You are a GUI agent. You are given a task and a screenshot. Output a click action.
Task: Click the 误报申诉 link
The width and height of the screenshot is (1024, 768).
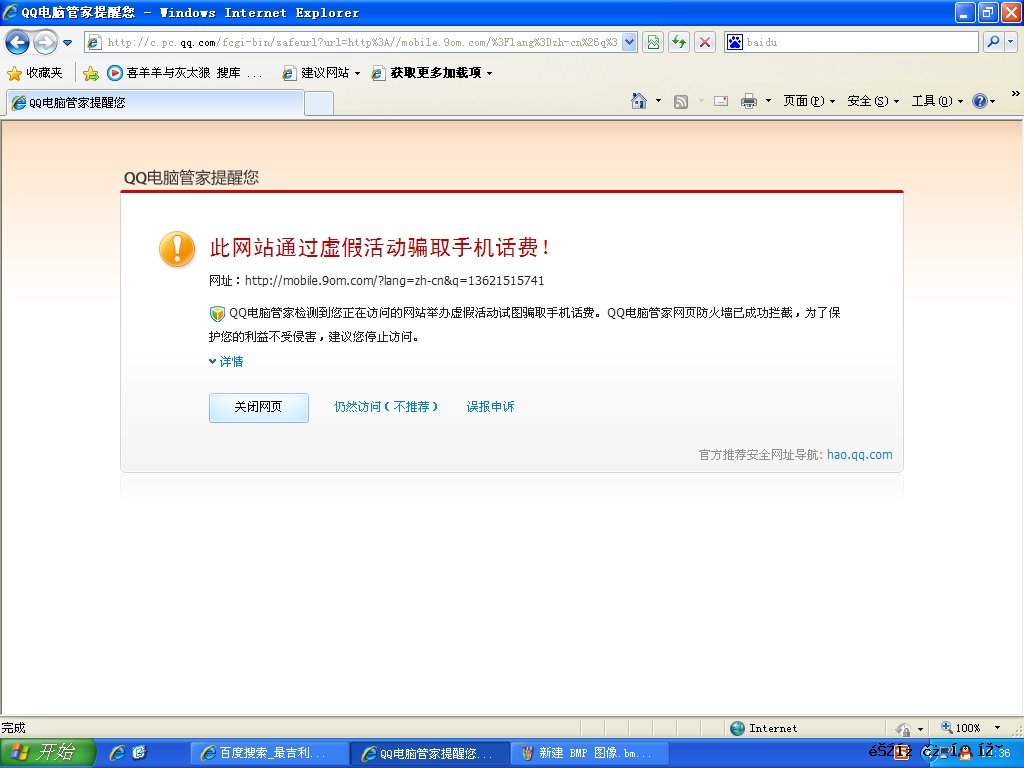click(490, 407)
